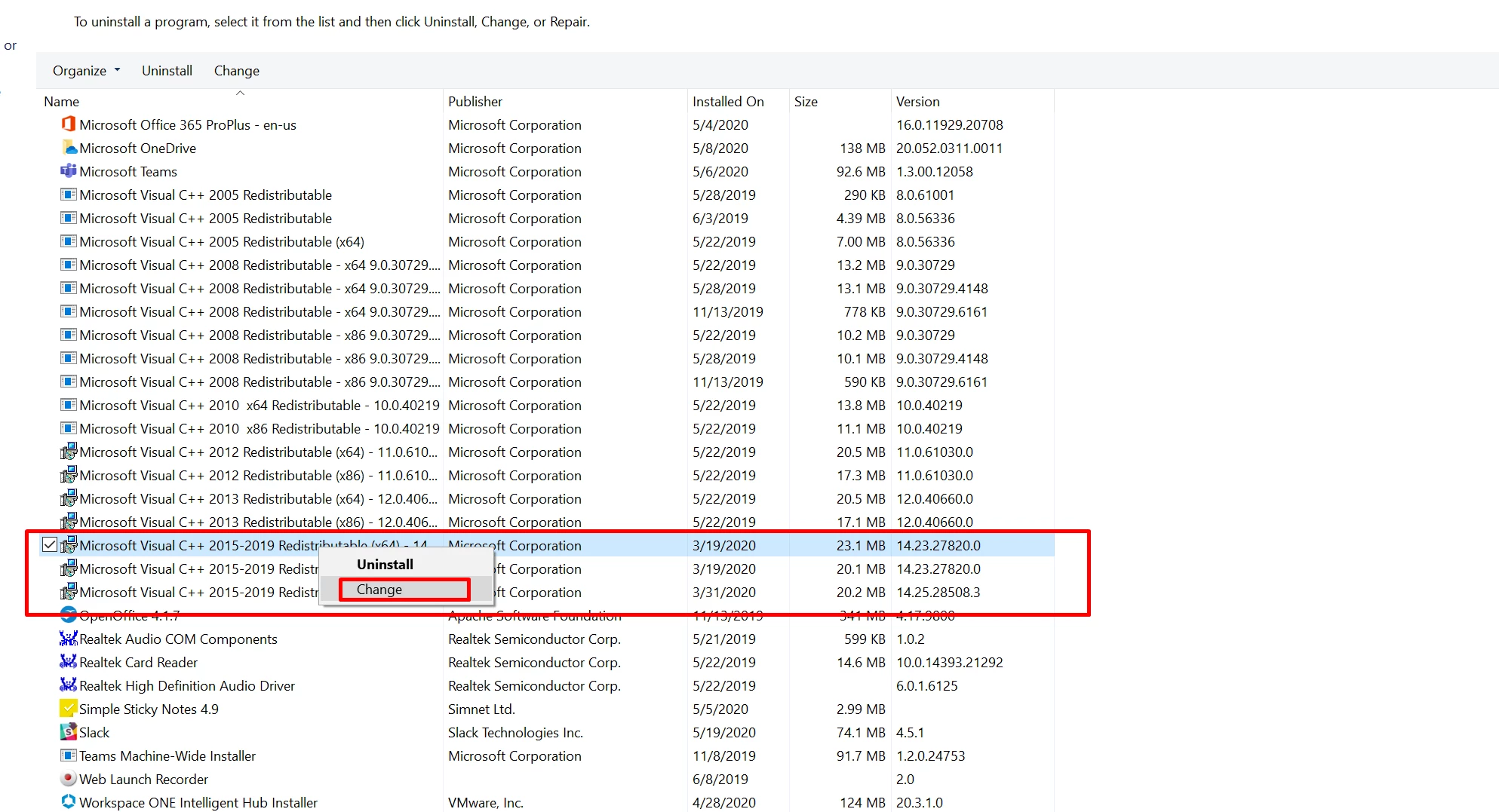Click the Teams Machine-Wide Installer icon
The image size is (1499, 812).
[68, 755]
